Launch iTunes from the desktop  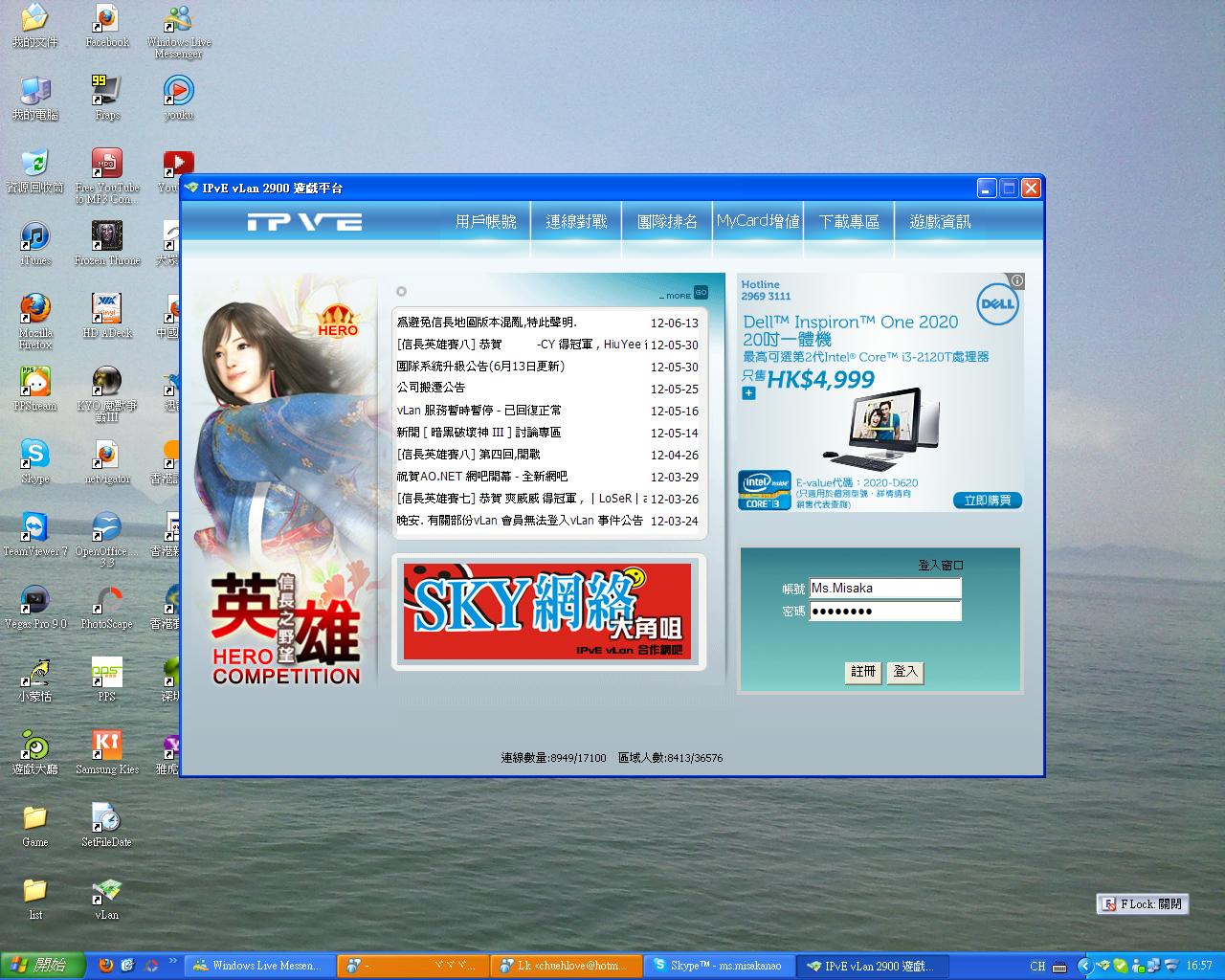34,245
